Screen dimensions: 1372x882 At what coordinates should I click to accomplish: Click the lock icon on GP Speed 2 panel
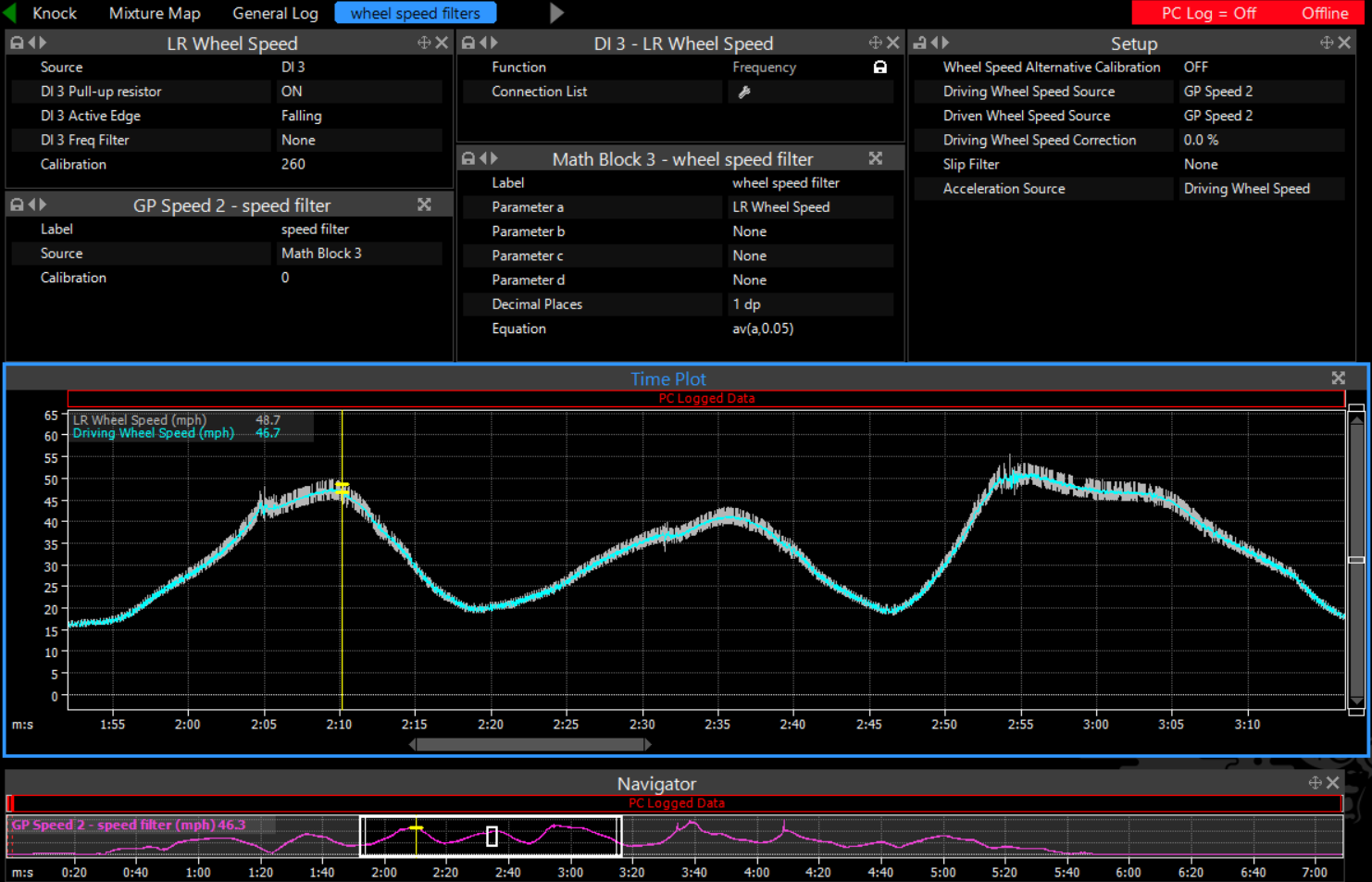(17, 205)
